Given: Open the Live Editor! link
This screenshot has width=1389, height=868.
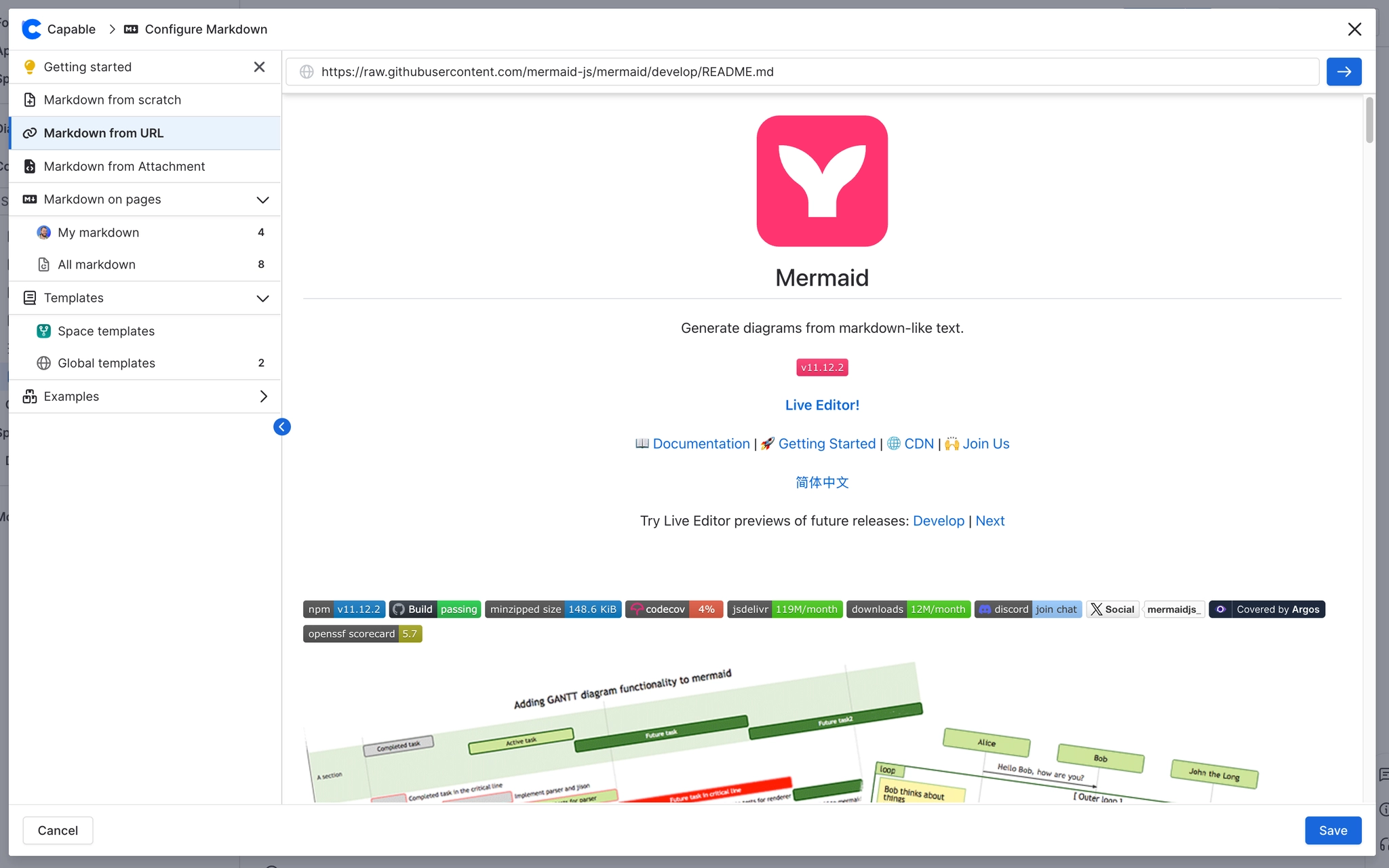Looking at the screenshot, I should click(x=821, y=404).
